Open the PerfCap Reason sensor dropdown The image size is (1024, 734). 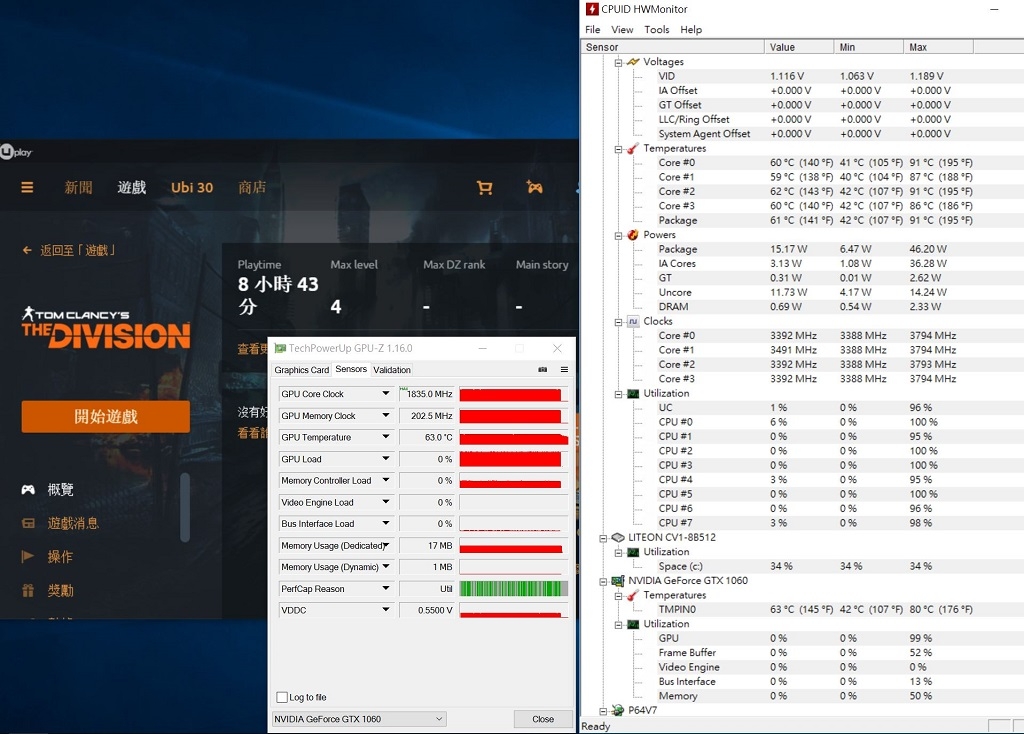click(x=385, y=588)
